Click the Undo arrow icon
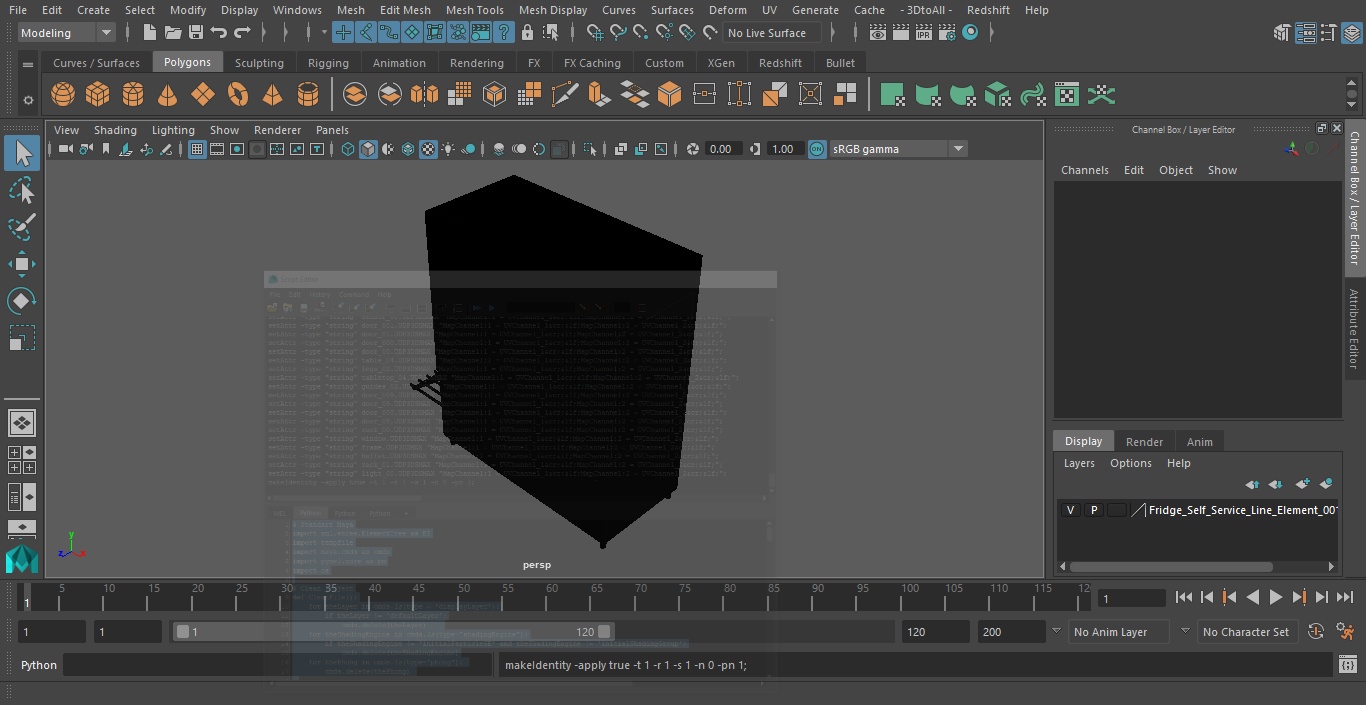The width and height of the screenshot is (1366, 705). (219, 33)
